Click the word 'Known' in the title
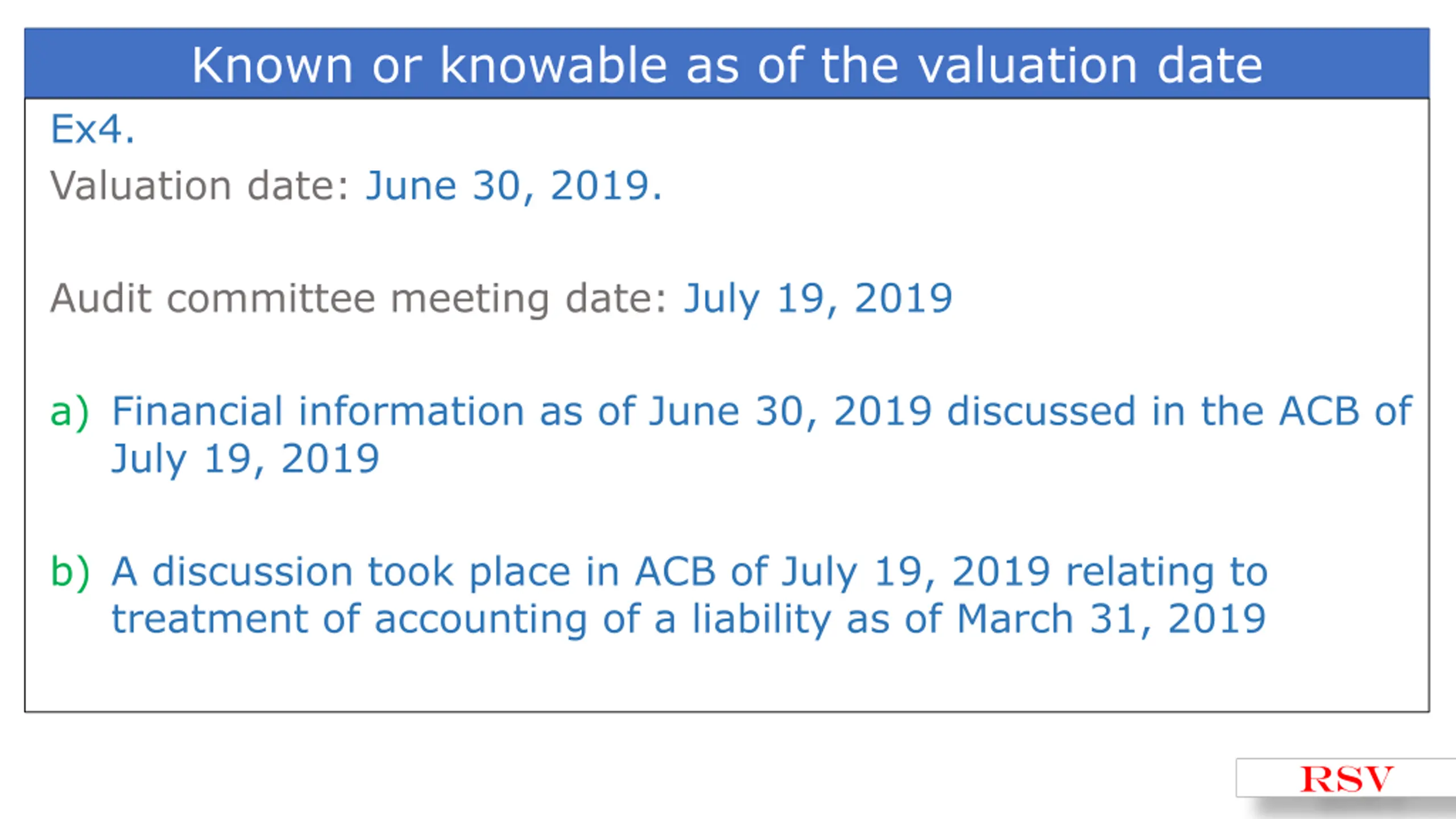1456x819 pixels. tap(272, 65)
